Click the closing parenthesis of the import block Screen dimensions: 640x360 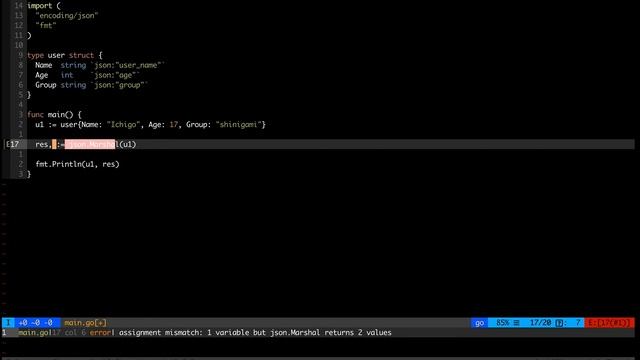pos(29,36)
